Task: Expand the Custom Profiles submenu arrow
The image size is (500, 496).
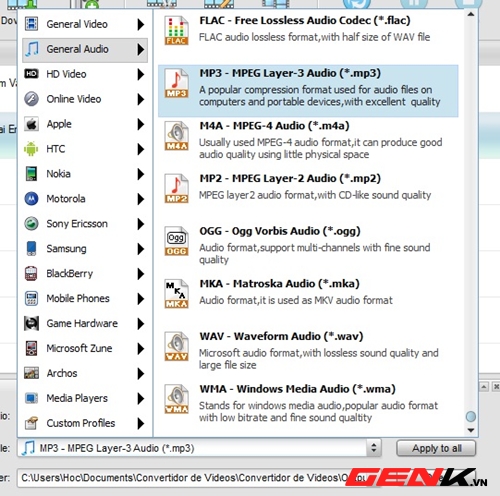Action: pyautogui.click(x=141, y=423)
